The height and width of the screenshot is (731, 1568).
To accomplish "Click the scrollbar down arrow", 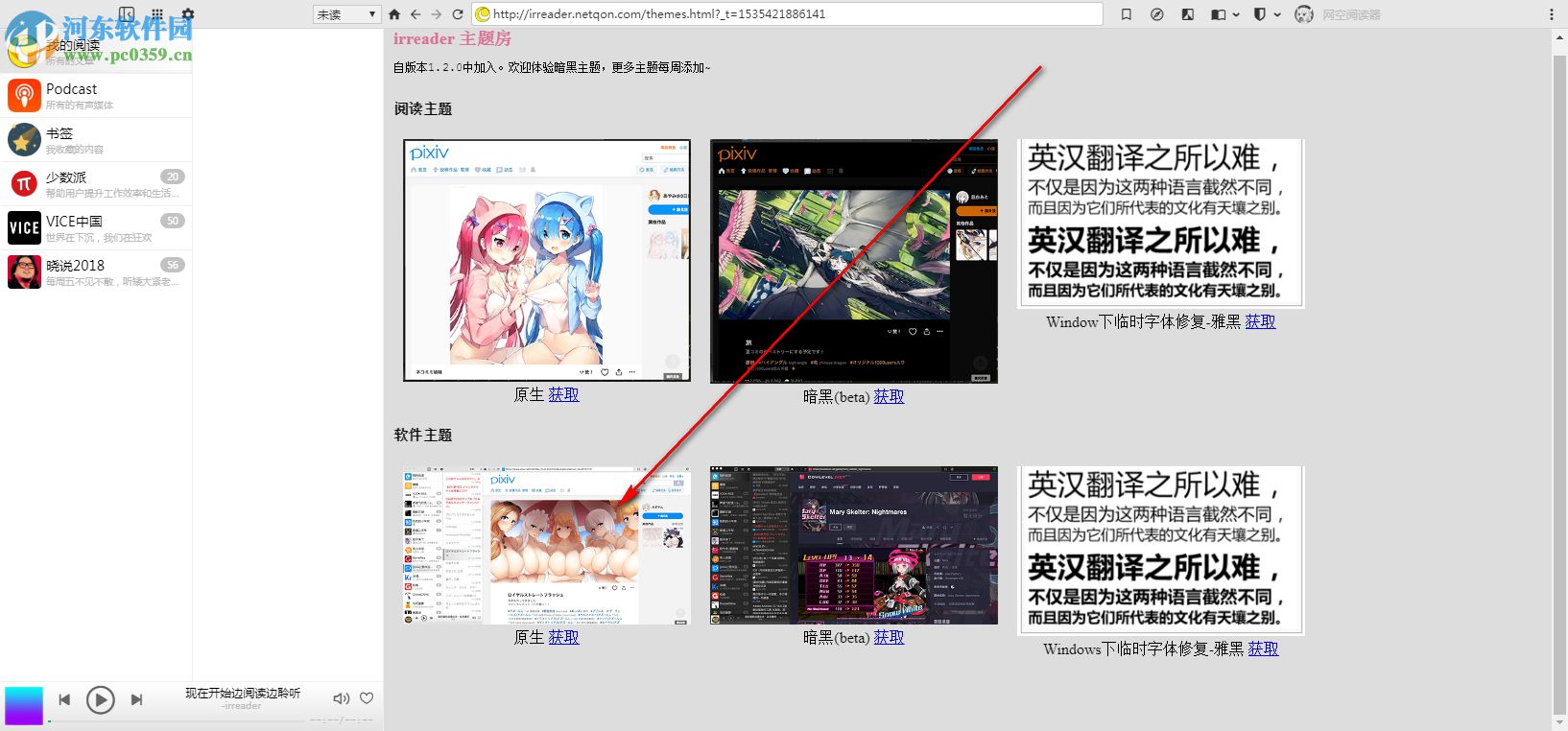I will 1559,721.
